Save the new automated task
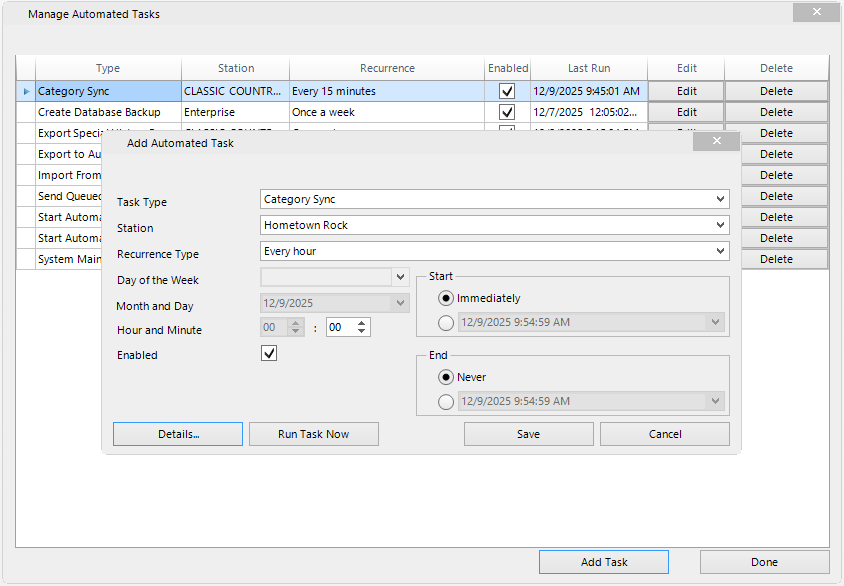 [x=528, y=433]
